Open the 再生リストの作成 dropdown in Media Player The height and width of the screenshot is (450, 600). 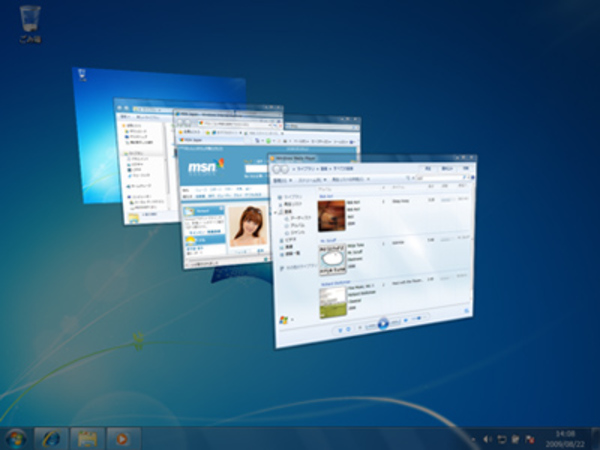pyautogui.click(x=350, y=179)
